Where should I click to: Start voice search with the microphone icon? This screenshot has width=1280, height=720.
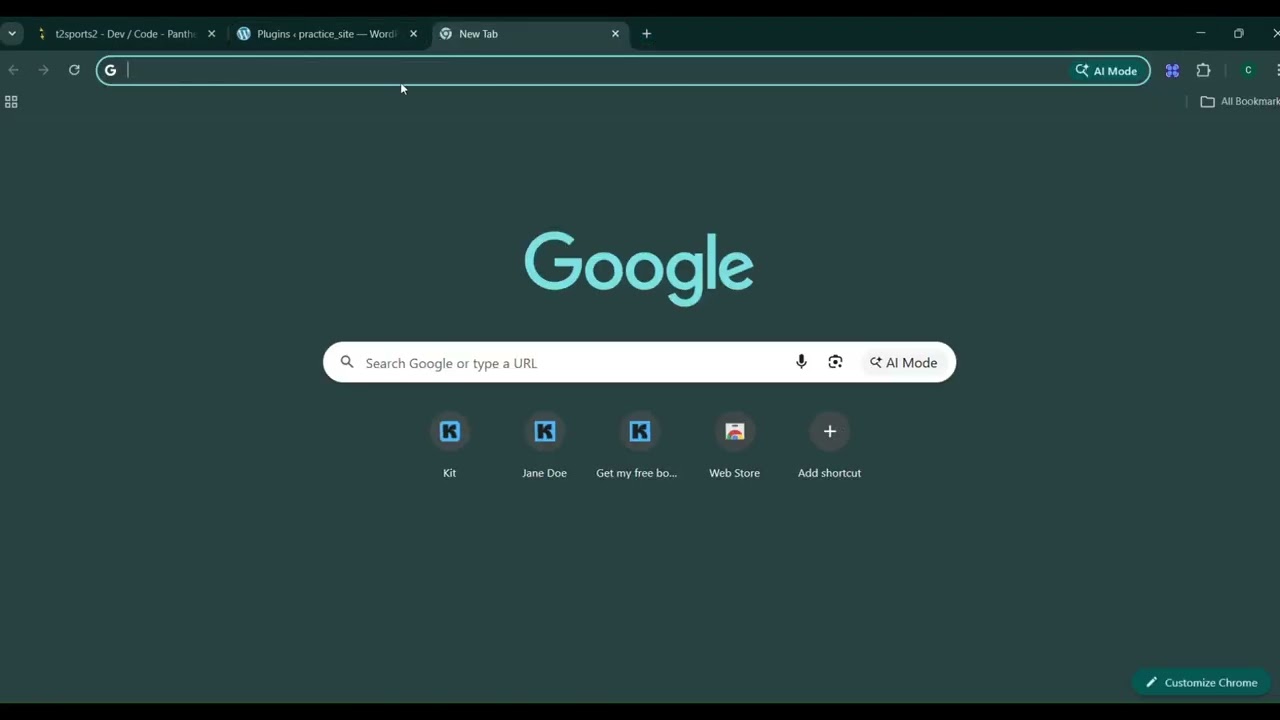click(801, 362)
